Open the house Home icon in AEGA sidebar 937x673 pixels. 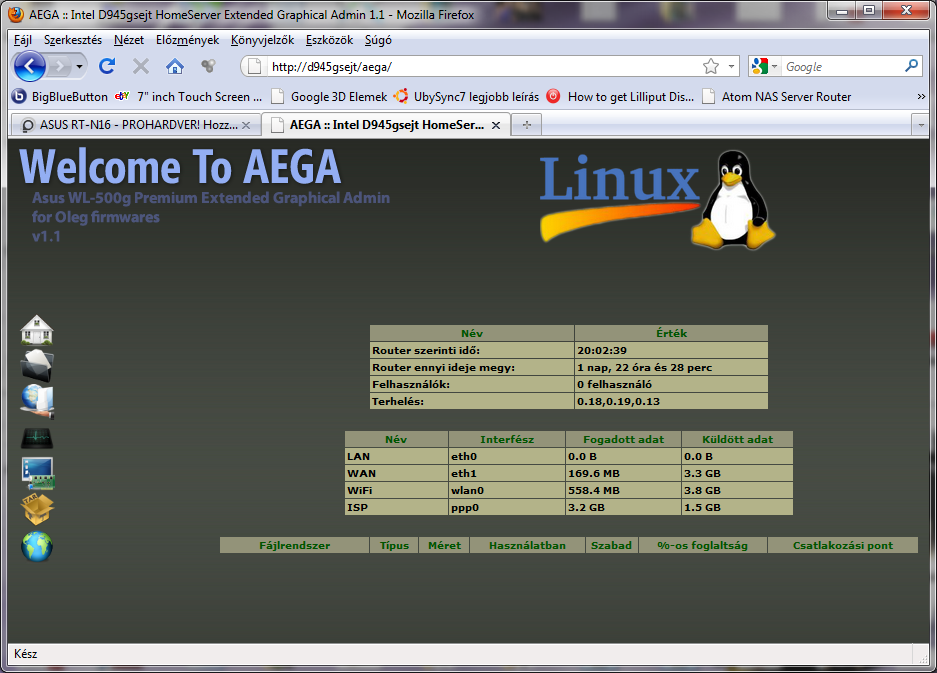tap(36, 330)
